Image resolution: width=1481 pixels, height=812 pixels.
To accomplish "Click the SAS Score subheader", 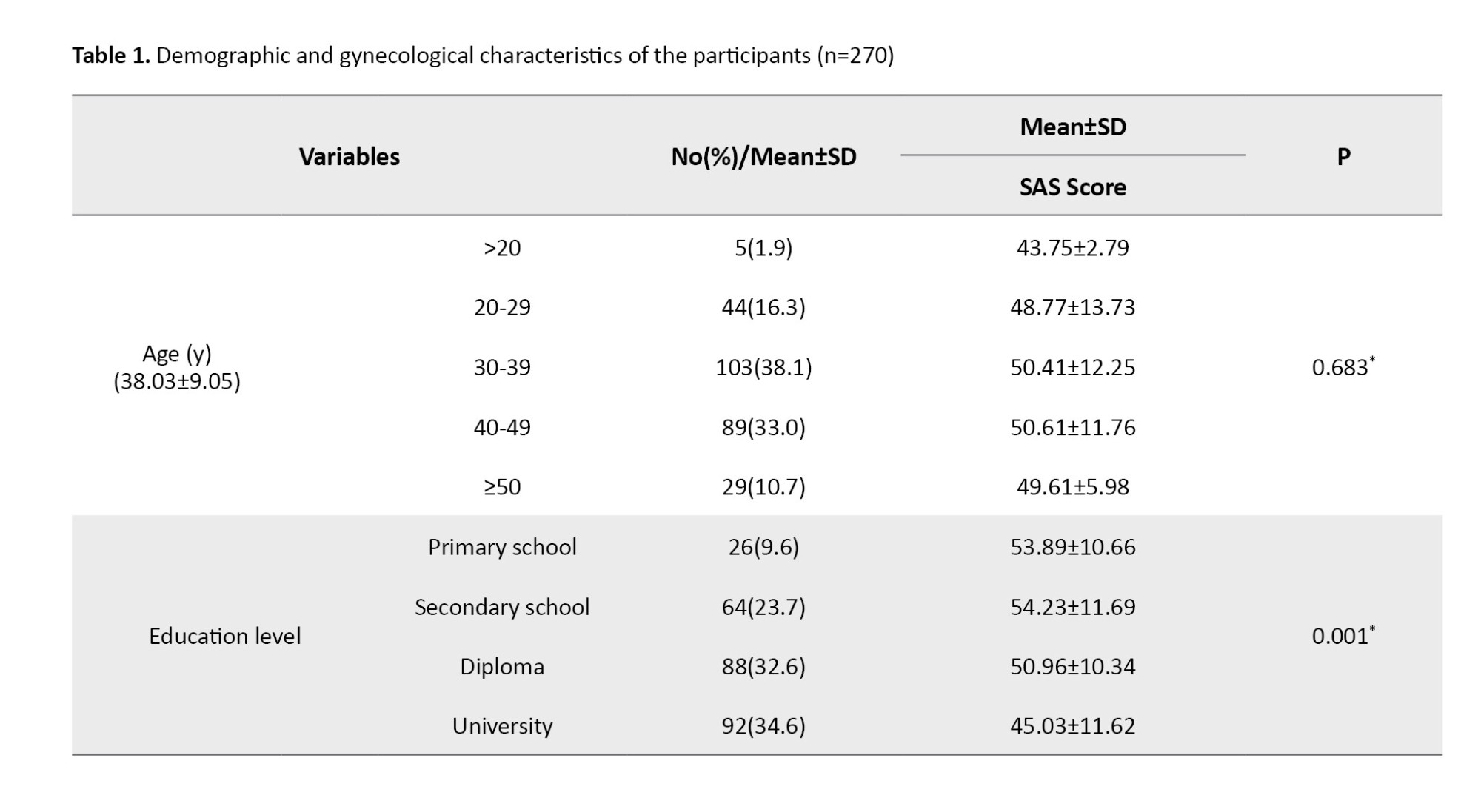I will 1072,187.
